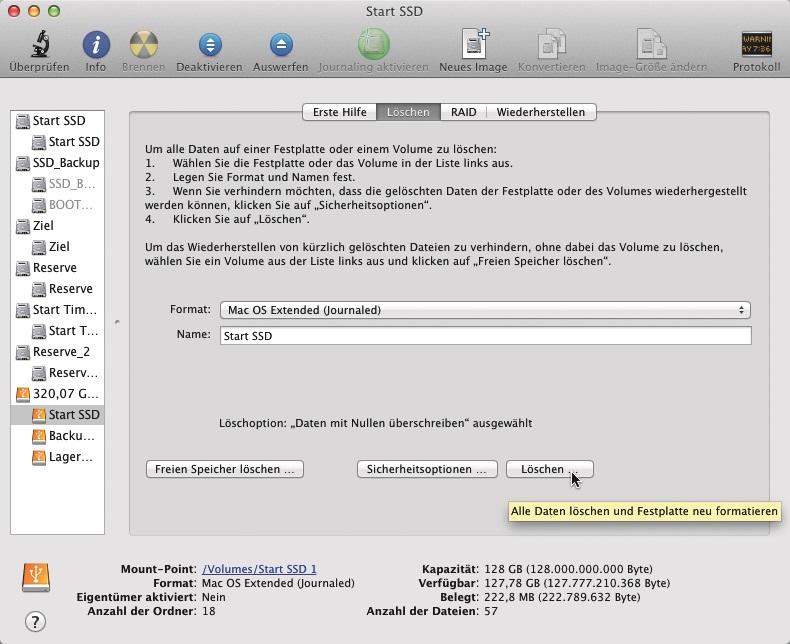Image resolution: width=790 pixels, height=644 pixels.
Task: Select the Reserv… volume under Reserve_2
Action: [57, 373]
